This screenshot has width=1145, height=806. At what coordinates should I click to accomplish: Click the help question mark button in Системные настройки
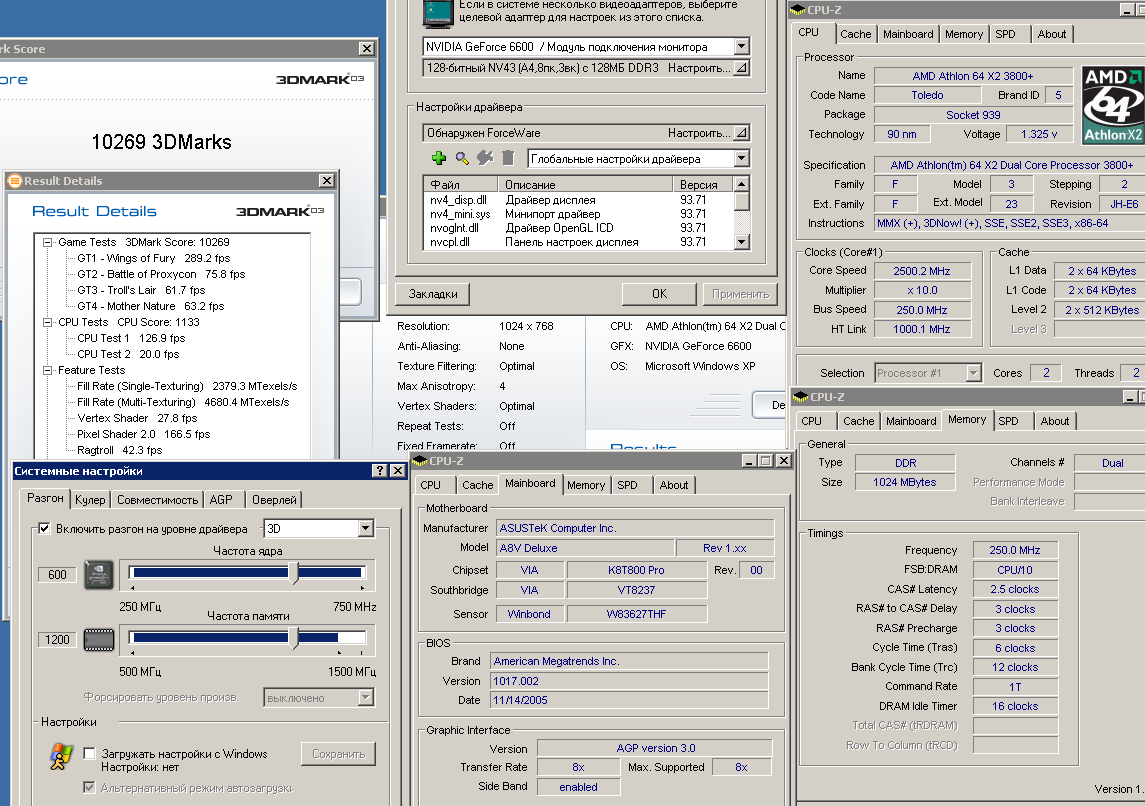point(380,471)
